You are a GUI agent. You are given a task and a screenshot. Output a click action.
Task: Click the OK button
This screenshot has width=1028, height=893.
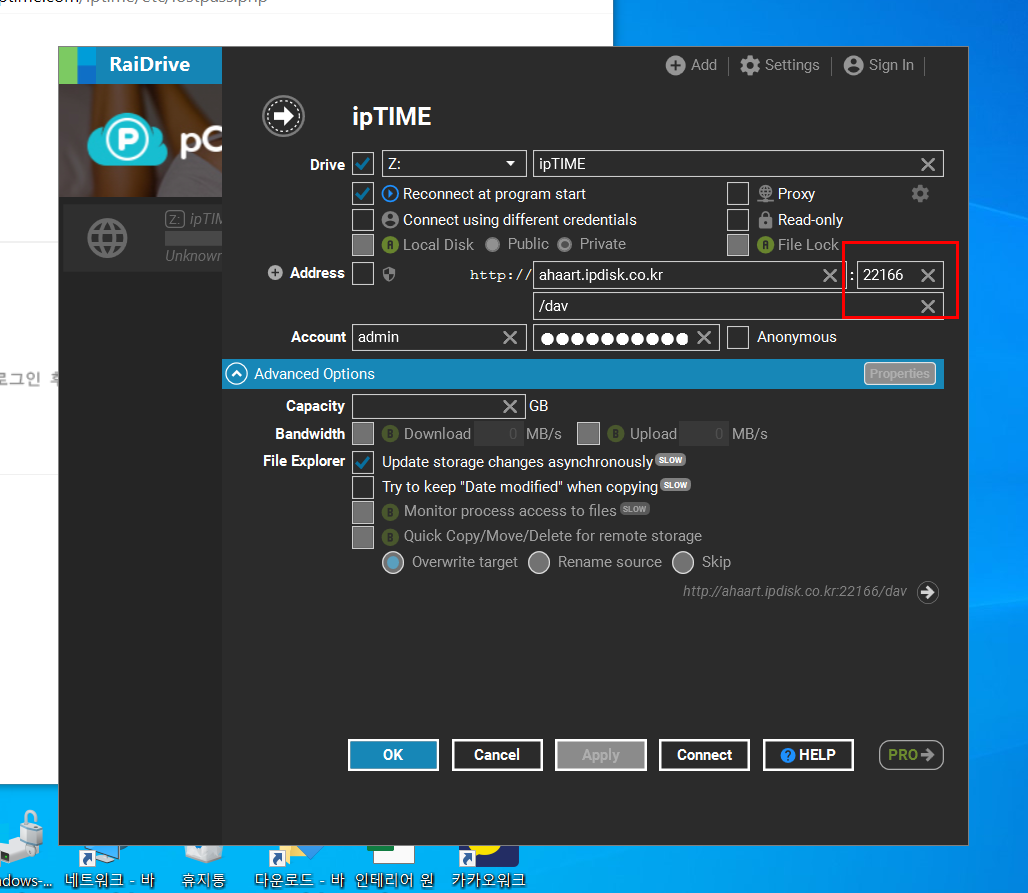(393, 755)
